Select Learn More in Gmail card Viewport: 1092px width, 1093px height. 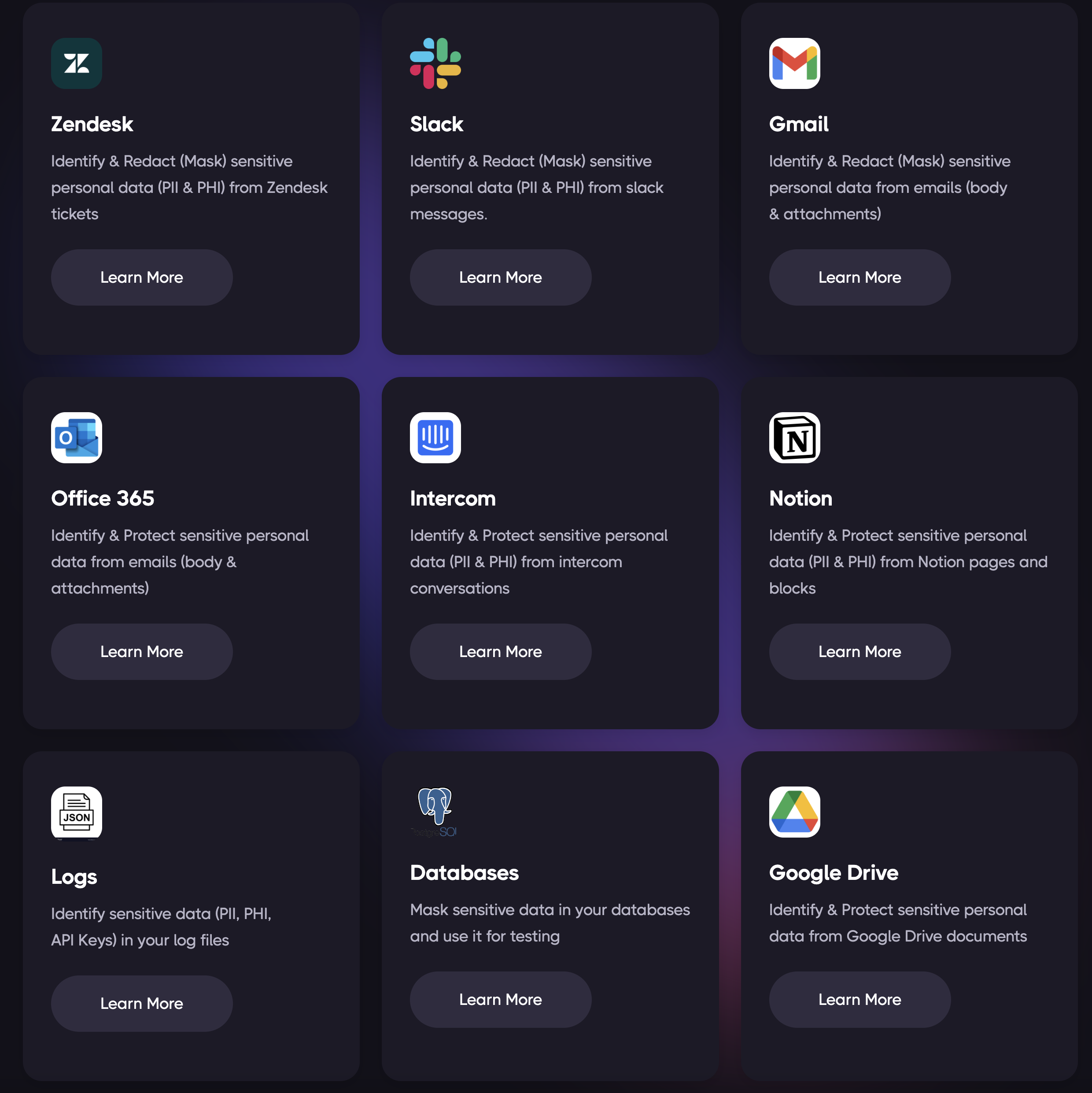[x=860, y=277]
